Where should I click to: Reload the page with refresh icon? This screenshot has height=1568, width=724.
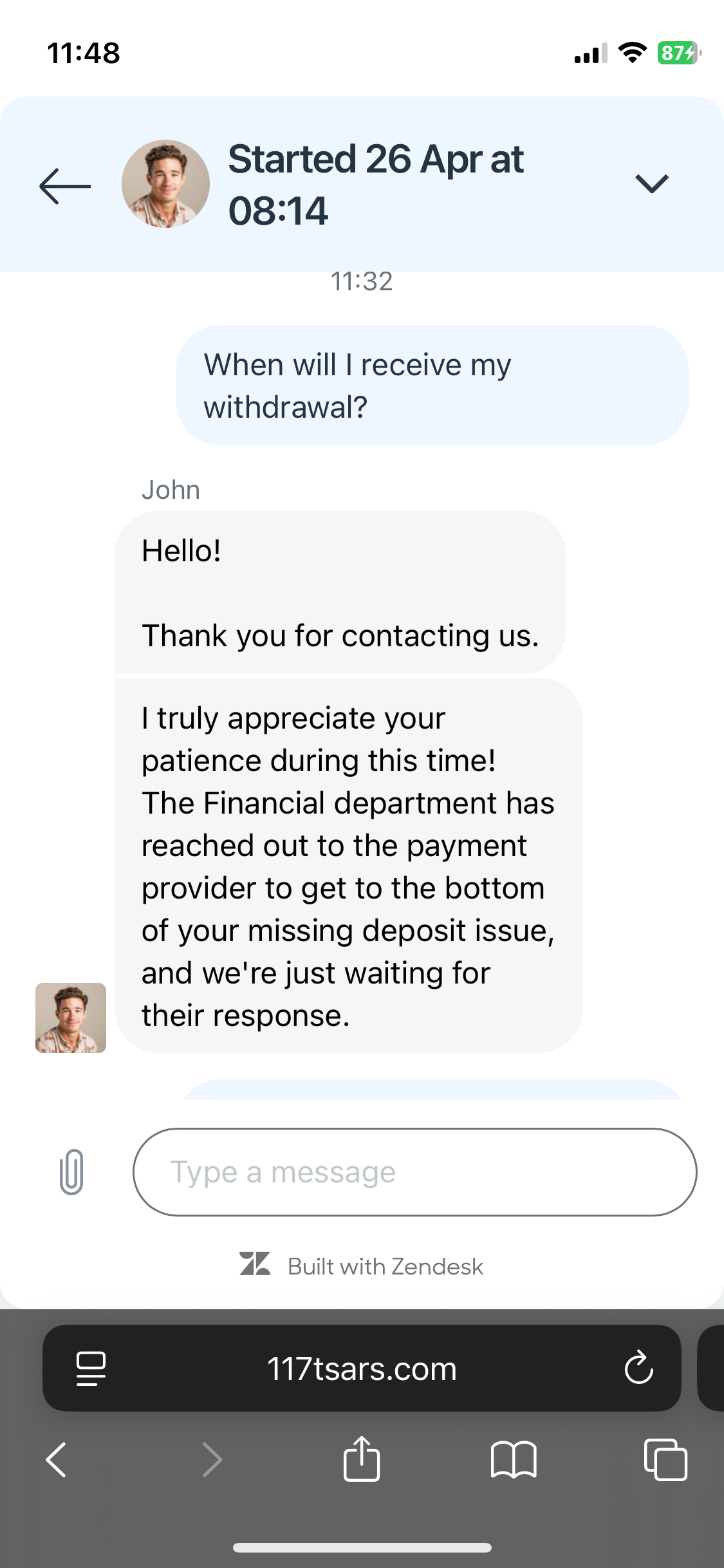tap(638, 1368)
